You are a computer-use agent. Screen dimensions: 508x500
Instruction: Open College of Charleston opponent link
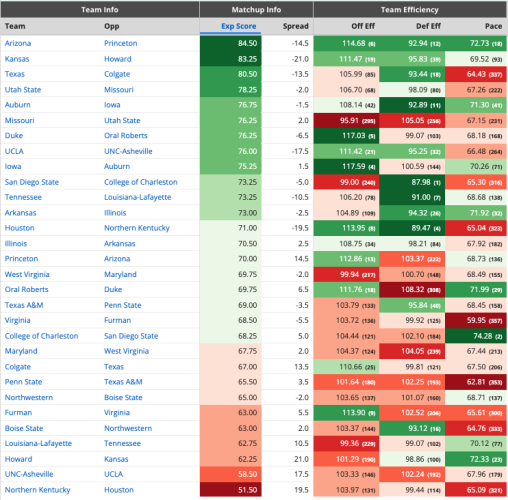tap(141, 182)
